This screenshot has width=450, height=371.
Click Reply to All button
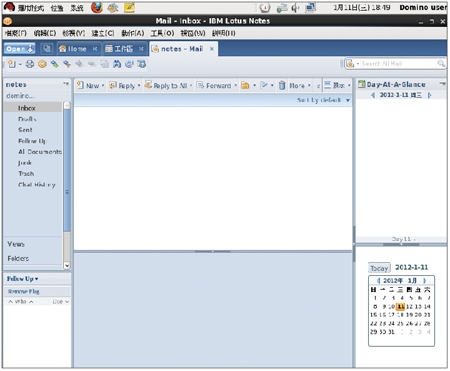166,86
